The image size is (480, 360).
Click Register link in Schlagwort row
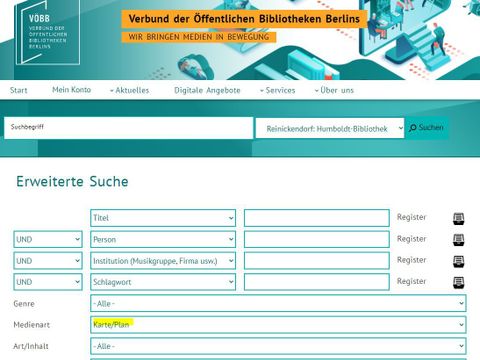tap(411, 281)
